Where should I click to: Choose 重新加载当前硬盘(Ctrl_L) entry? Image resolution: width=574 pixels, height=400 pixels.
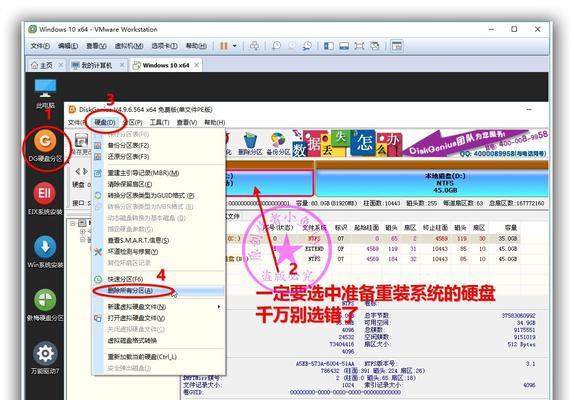point(159,357)
